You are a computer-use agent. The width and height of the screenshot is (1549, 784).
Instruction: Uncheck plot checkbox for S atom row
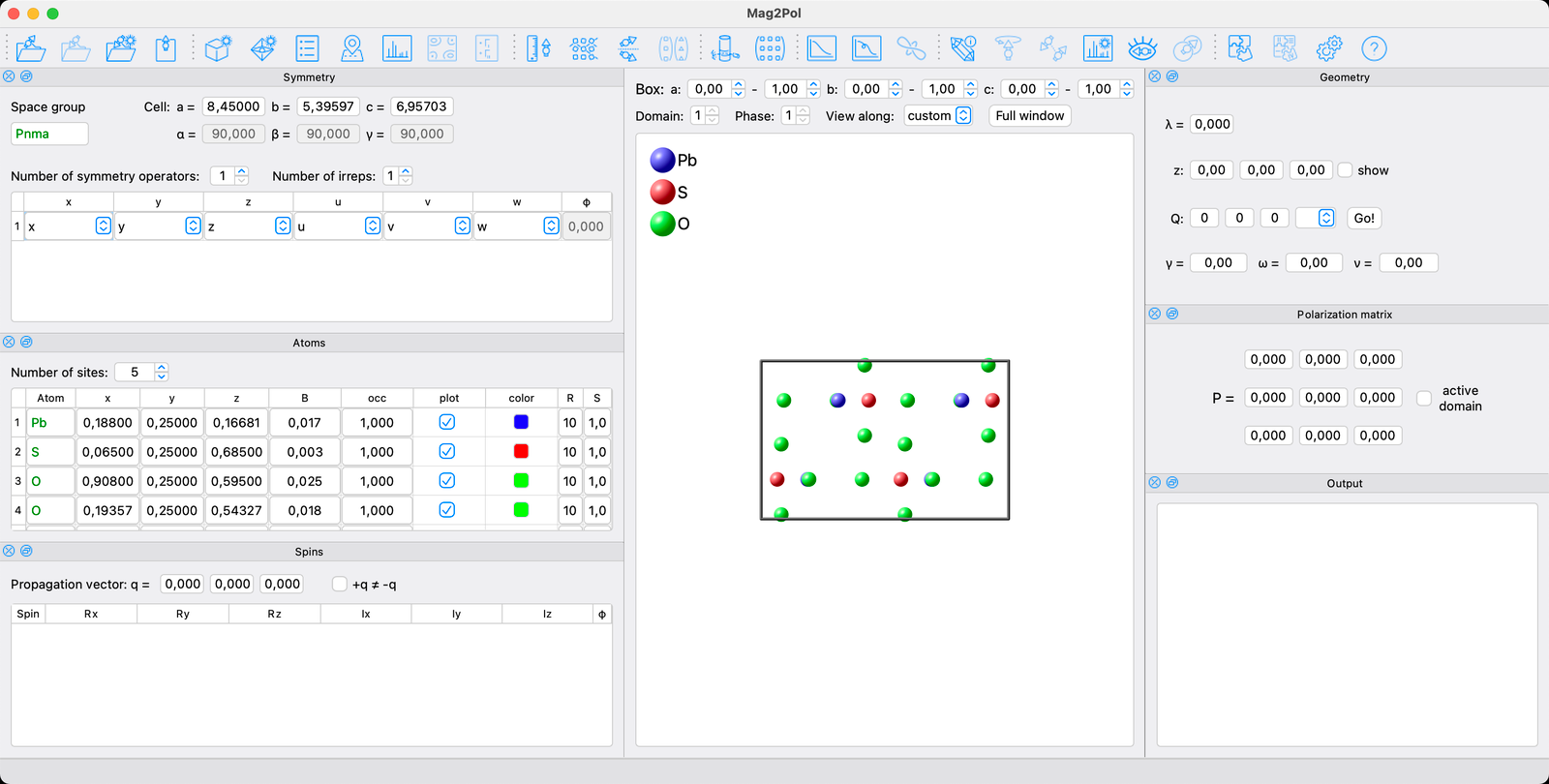click(447, 451)
